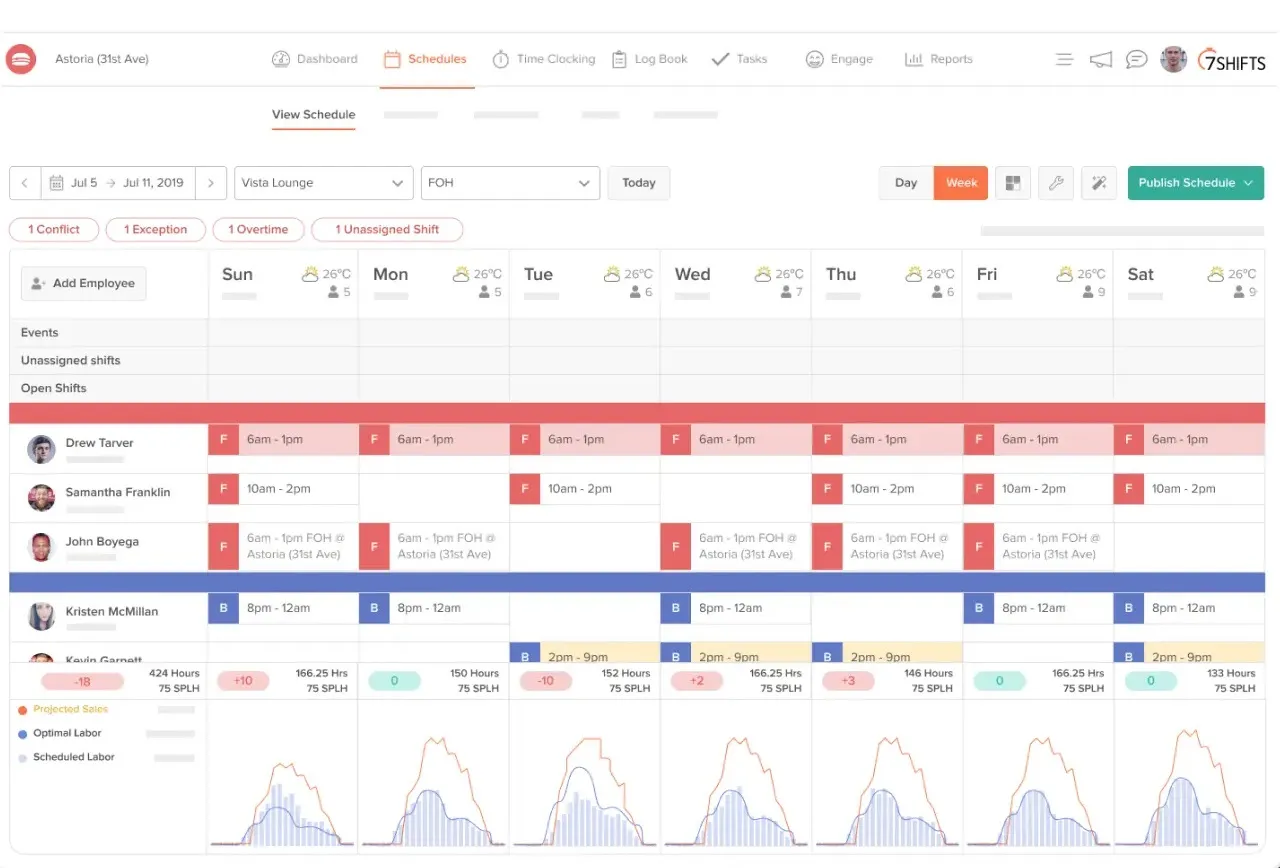Click the Add Employee button
This screenshot has width=1280, height=868.
(84, 284)
